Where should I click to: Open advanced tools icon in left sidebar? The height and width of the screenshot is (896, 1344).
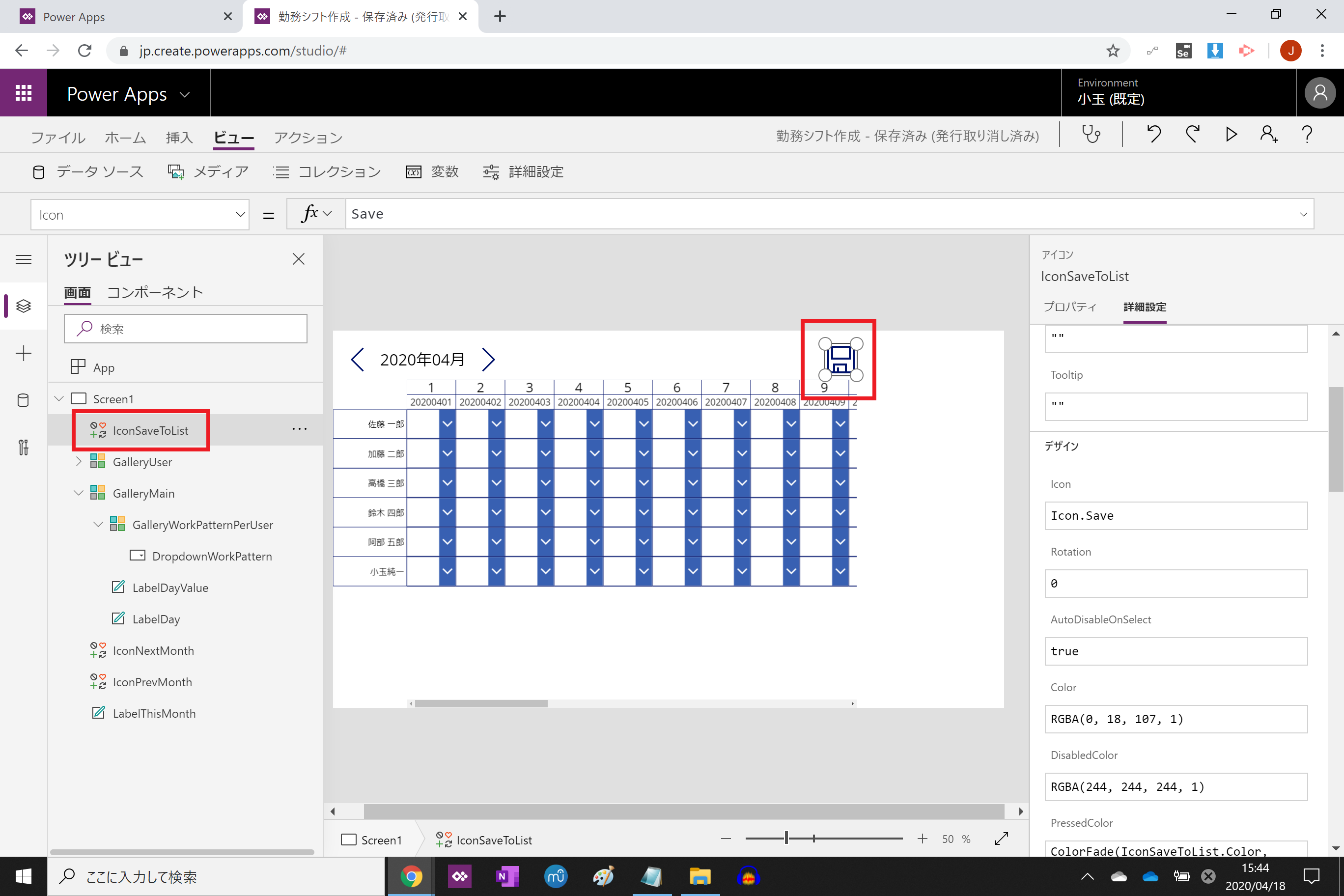[24, 447]
